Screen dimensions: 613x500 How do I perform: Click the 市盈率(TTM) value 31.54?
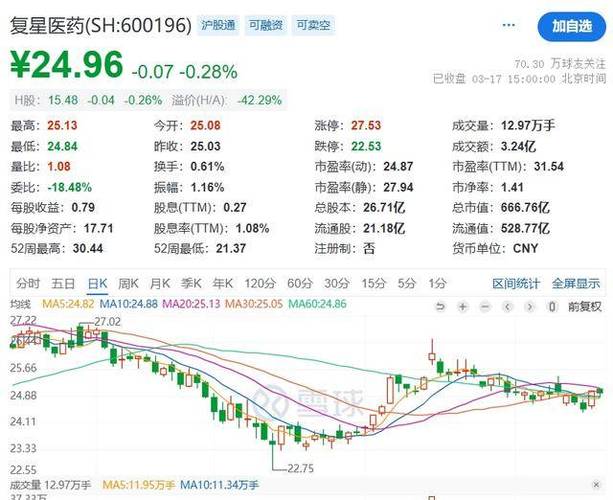[x=549, y=167]
